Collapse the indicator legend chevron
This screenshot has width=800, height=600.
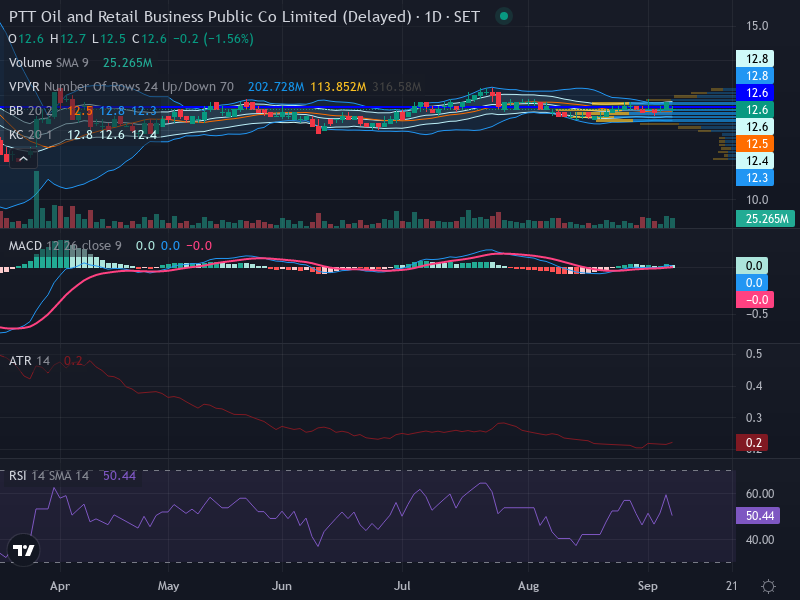23,159
